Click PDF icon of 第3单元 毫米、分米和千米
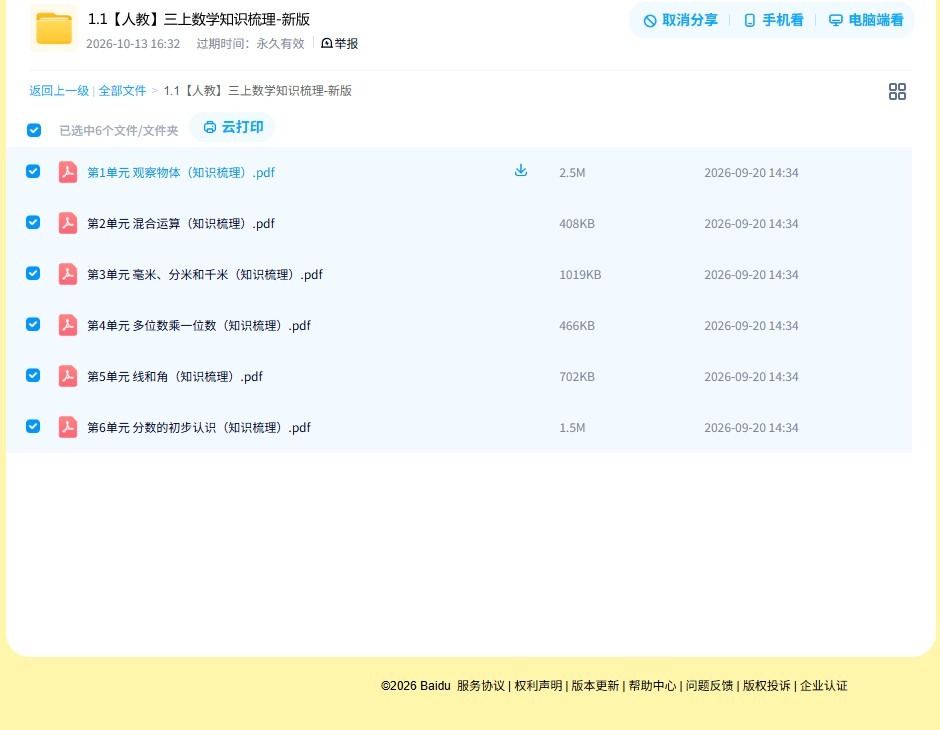 pos(68,274)
